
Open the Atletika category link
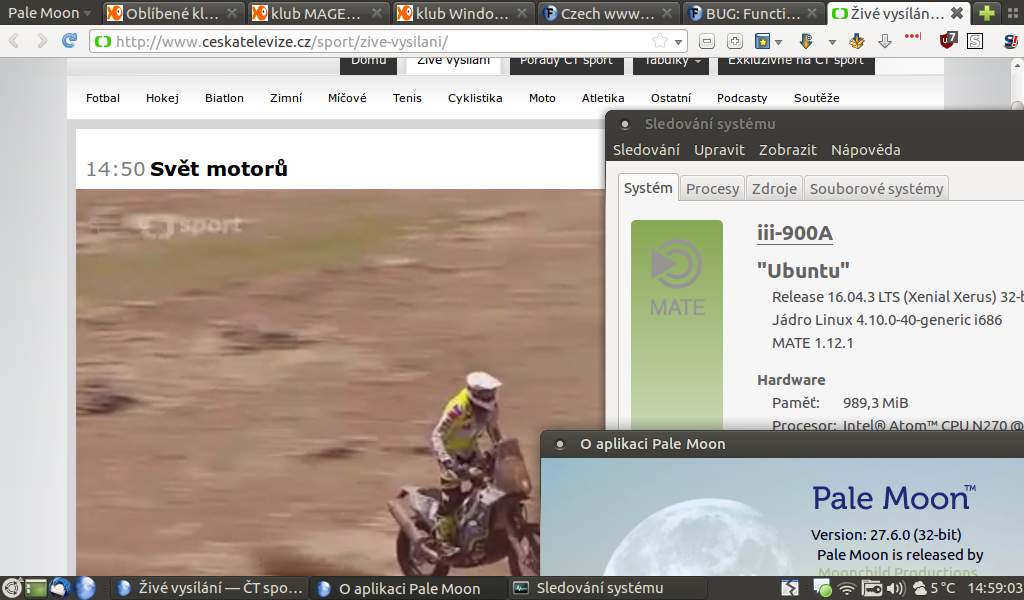[x=603, y=98]
